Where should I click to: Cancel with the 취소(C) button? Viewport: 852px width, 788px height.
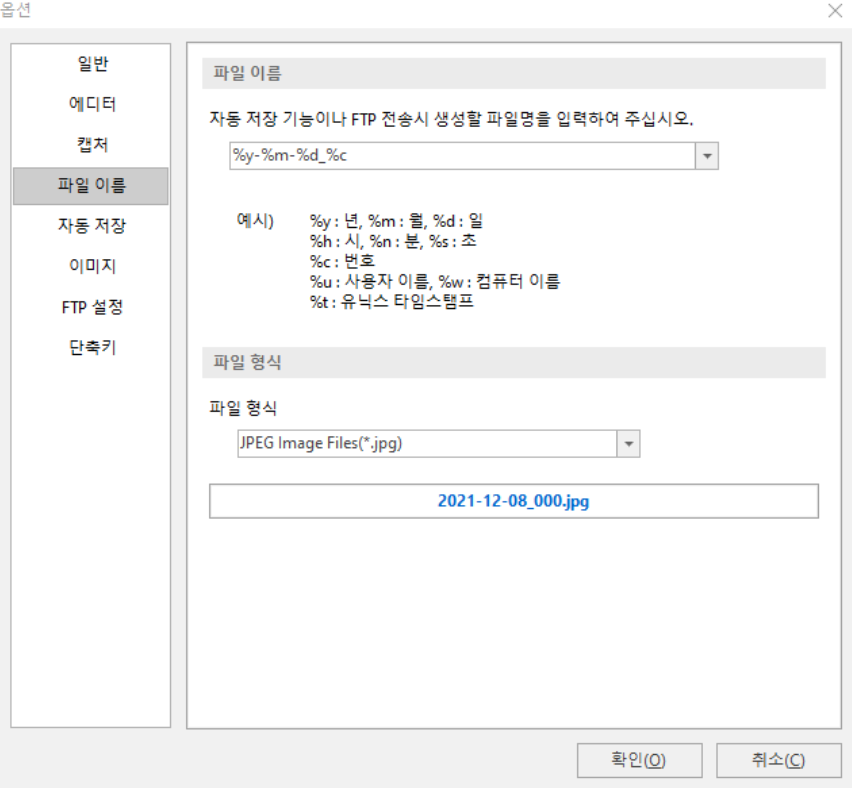tap(779, 760)
